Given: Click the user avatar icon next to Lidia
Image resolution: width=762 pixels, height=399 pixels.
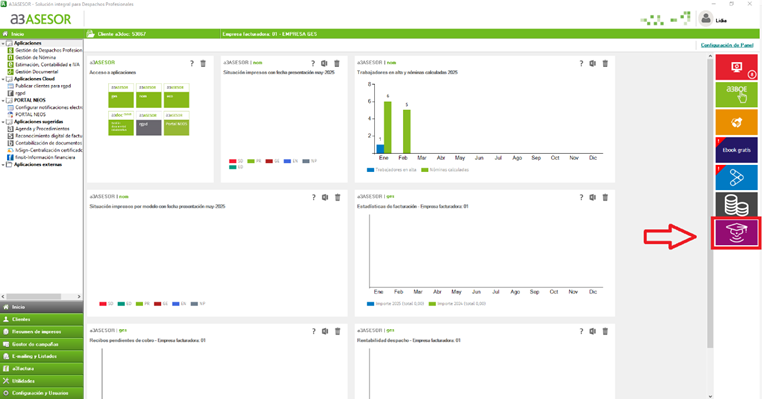Looking at the screenshot, I should pos(706,19).
